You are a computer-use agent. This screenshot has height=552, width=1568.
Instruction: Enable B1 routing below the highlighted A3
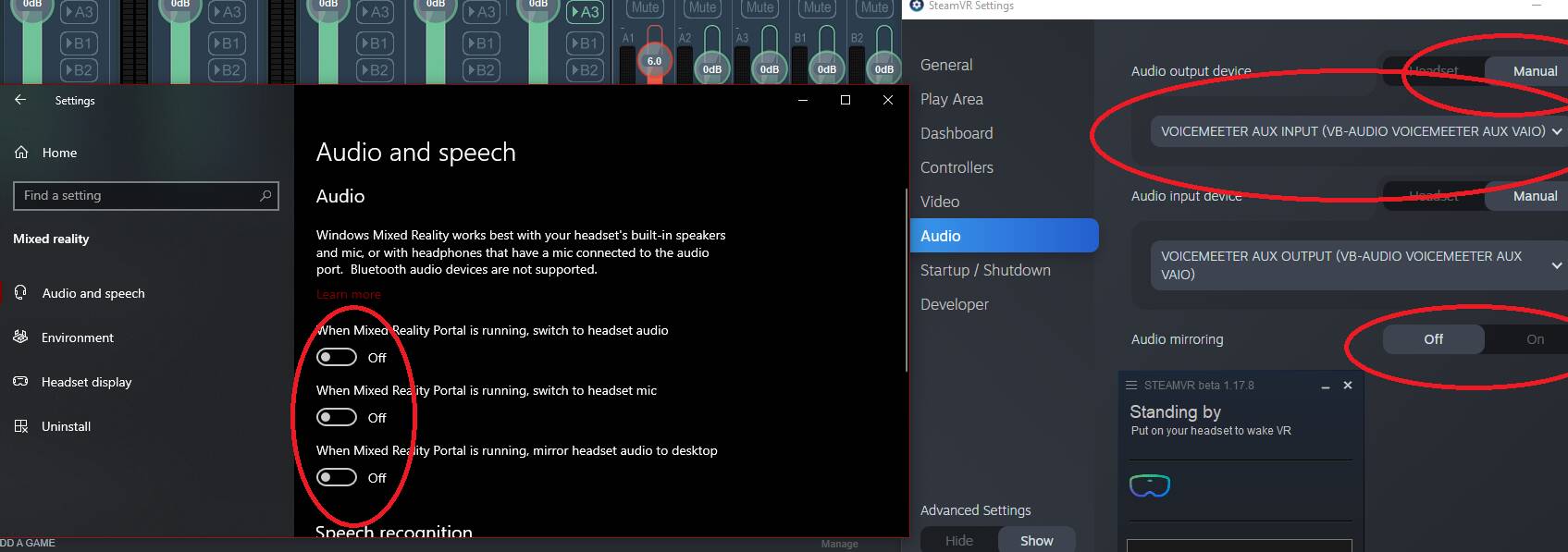pos(585,43)
